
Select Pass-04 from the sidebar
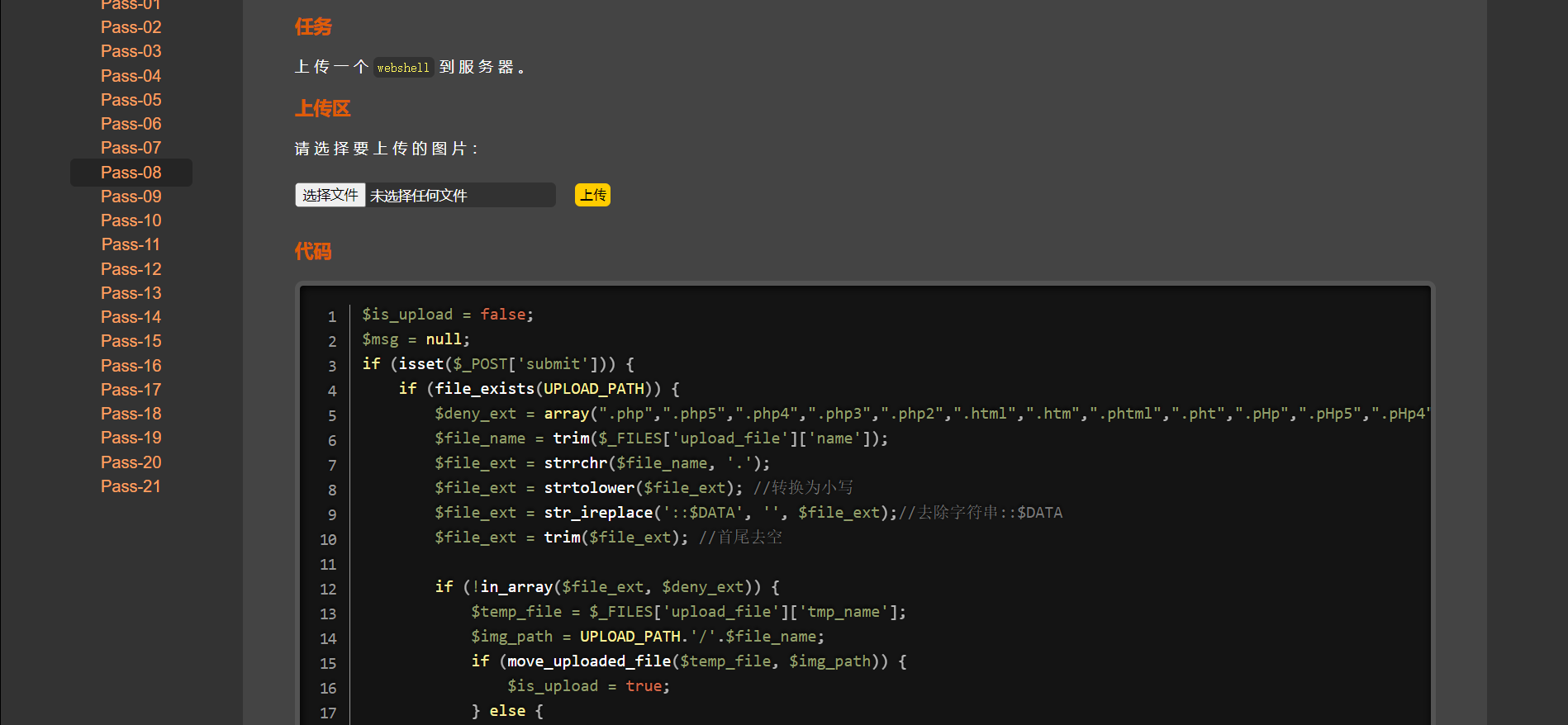click(131, 76)
